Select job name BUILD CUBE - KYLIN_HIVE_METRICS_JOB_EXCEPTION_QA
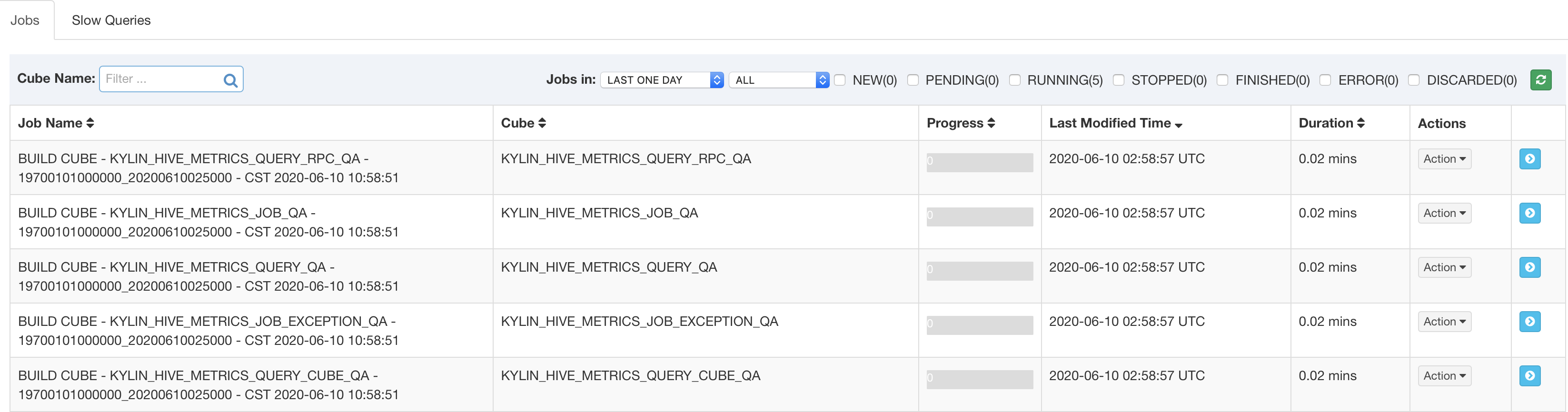Screen dimensions: 1568x412 (208, 331)
